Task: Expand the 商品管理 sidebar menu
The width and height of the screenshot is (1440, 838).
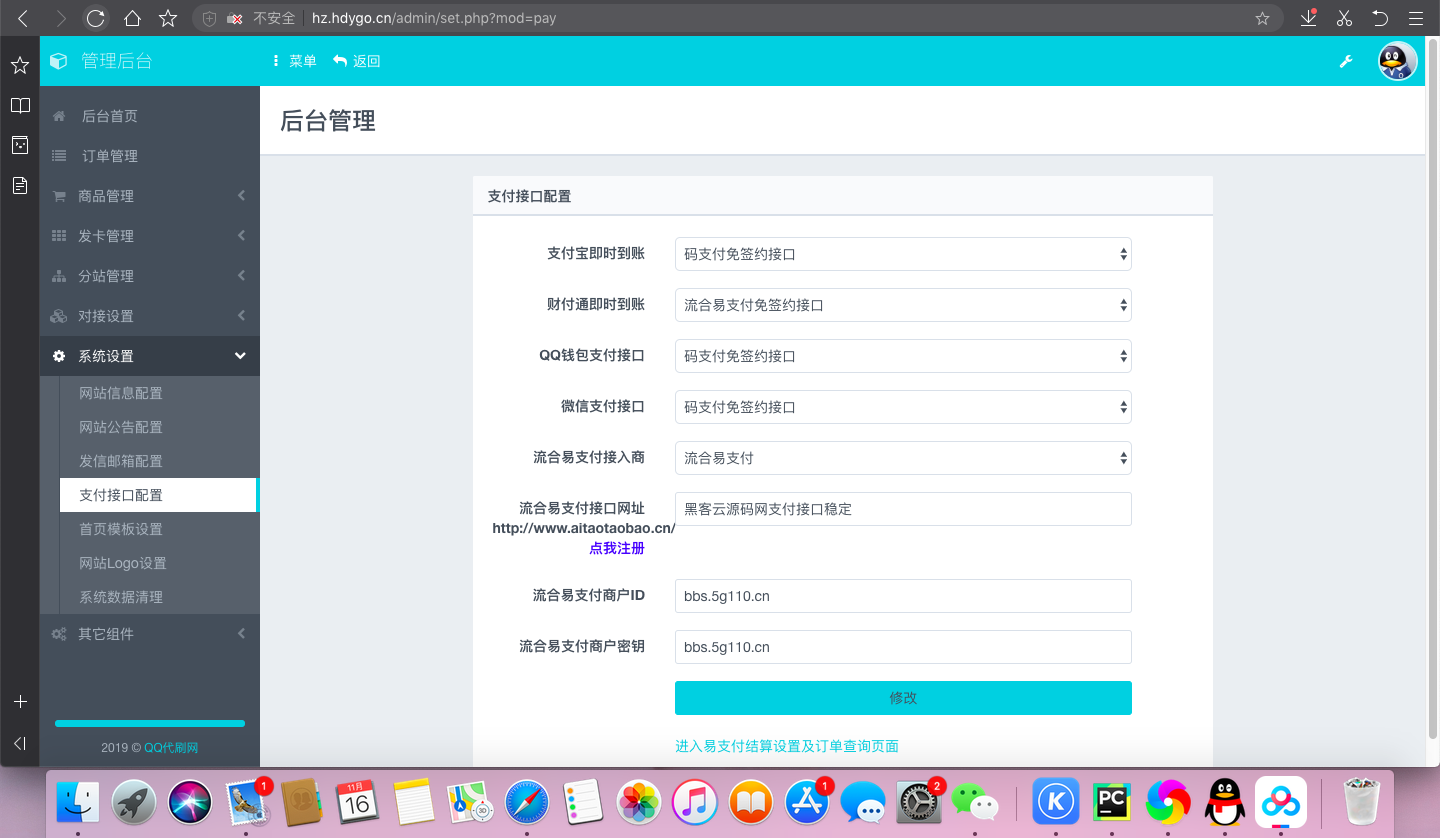Action: [x=149, y=196]
